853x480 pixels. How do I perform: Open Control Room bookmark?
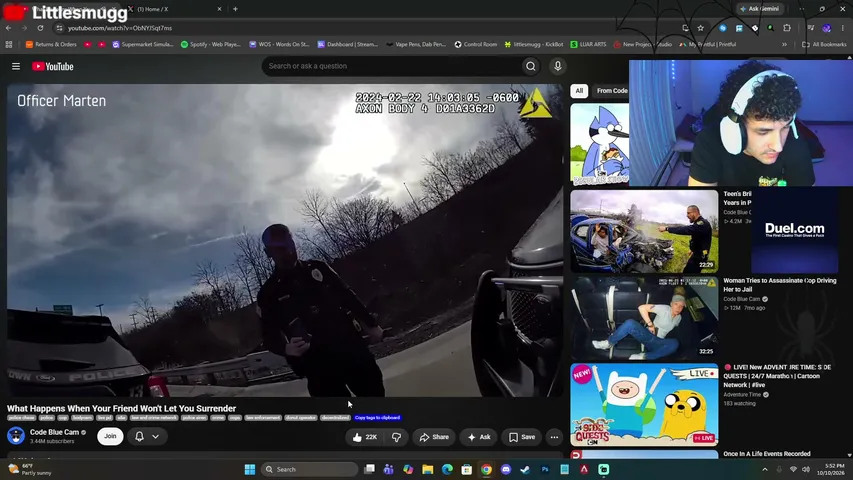coord(476,45)
